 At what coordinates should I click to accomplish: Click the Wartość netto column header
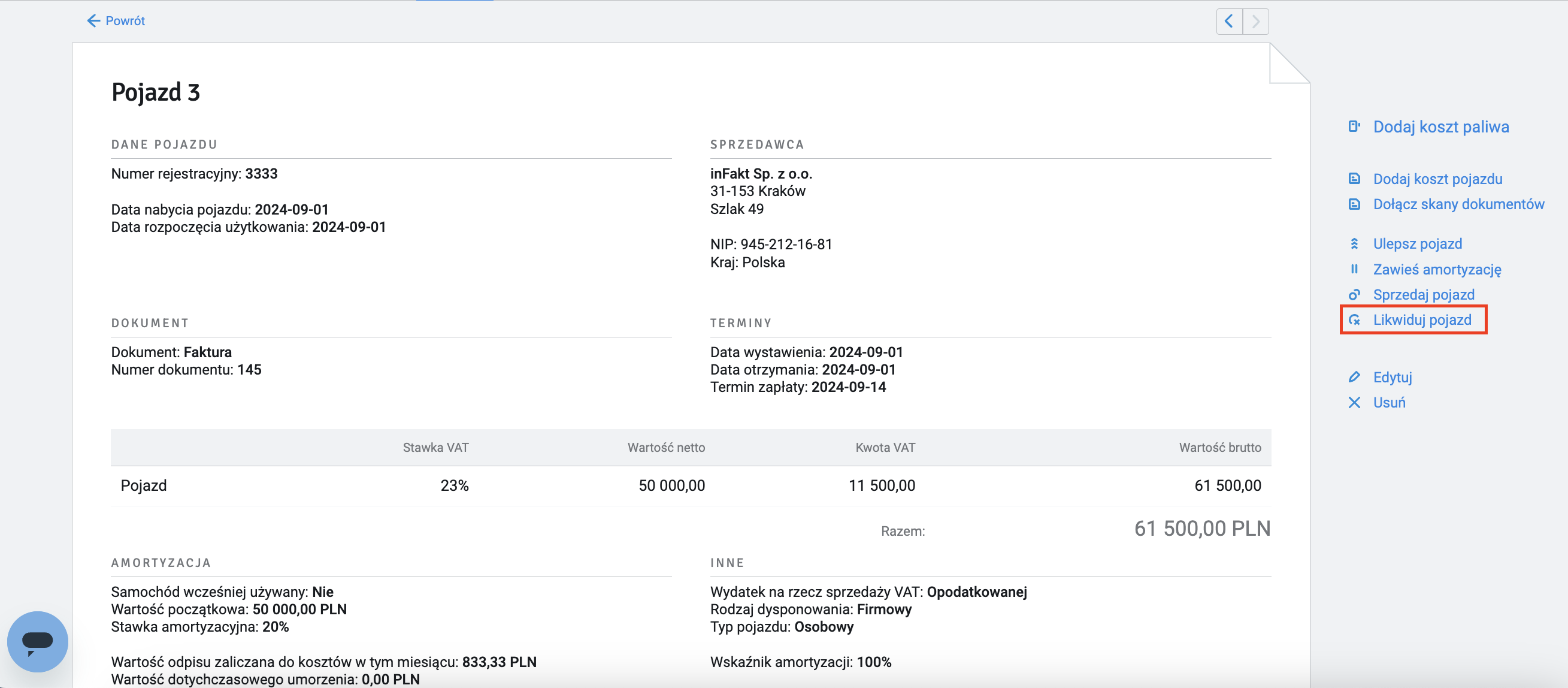(666, 448)
